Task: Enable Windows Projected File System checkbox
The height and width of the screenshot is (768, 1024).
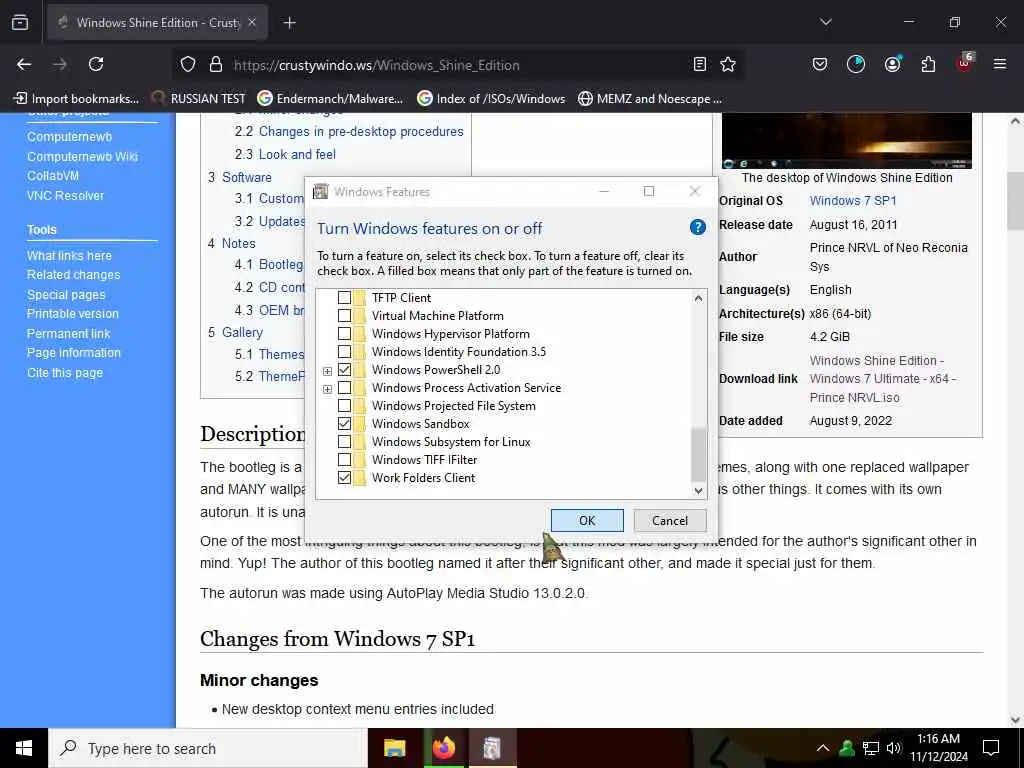Action: tap(344, 406)
